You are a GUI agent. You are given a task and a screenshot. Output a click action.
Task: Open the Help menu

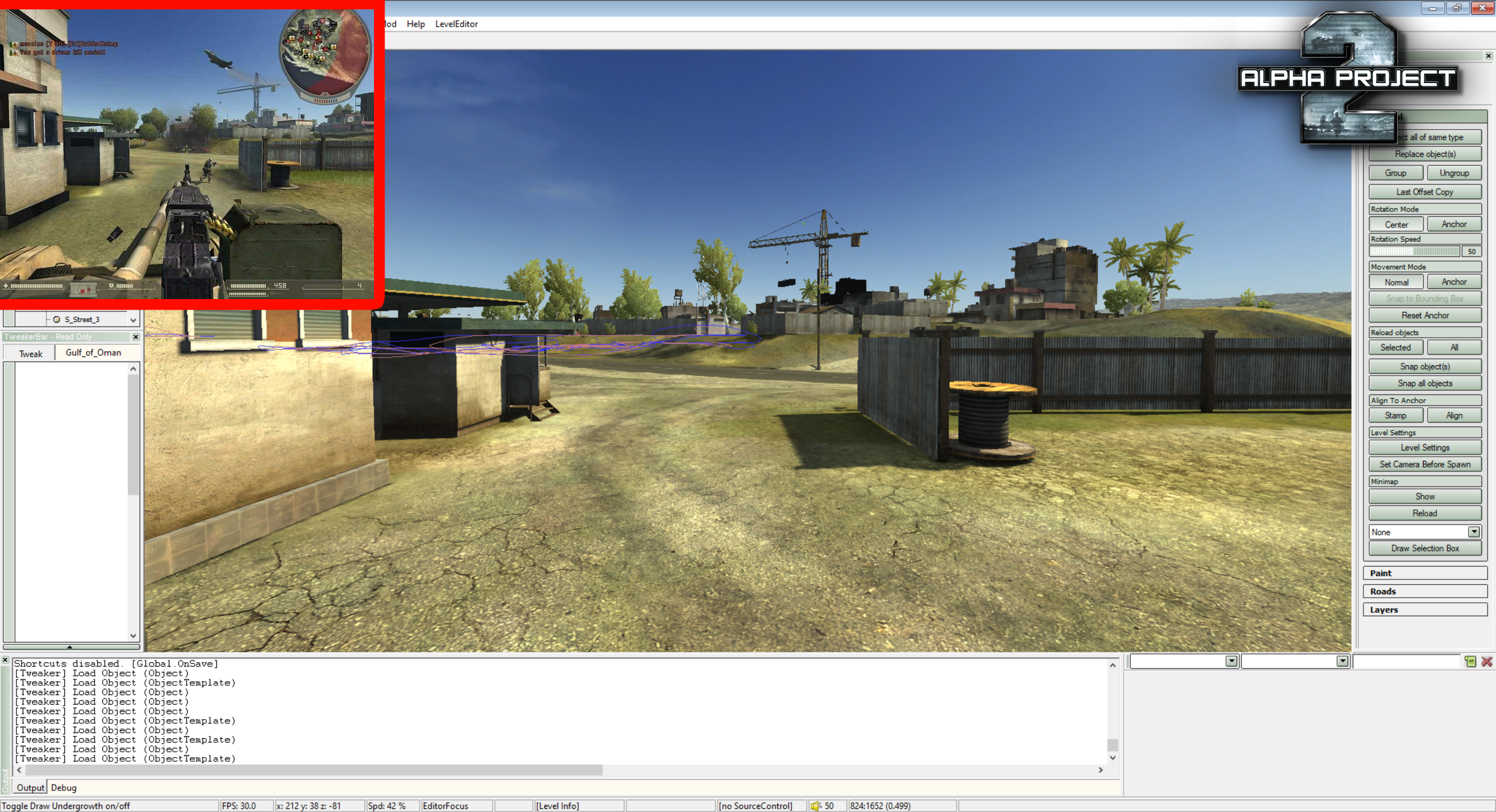tap(415, 24)
